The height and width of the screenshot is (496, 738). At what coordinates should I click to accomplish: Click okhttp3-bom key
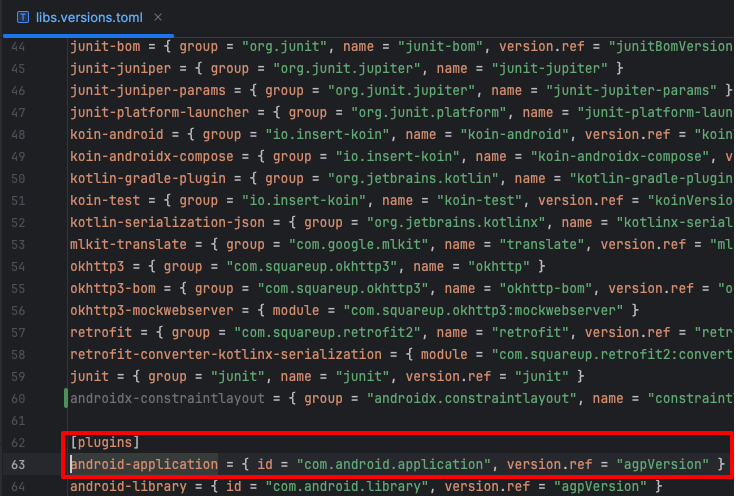[113, 289]
